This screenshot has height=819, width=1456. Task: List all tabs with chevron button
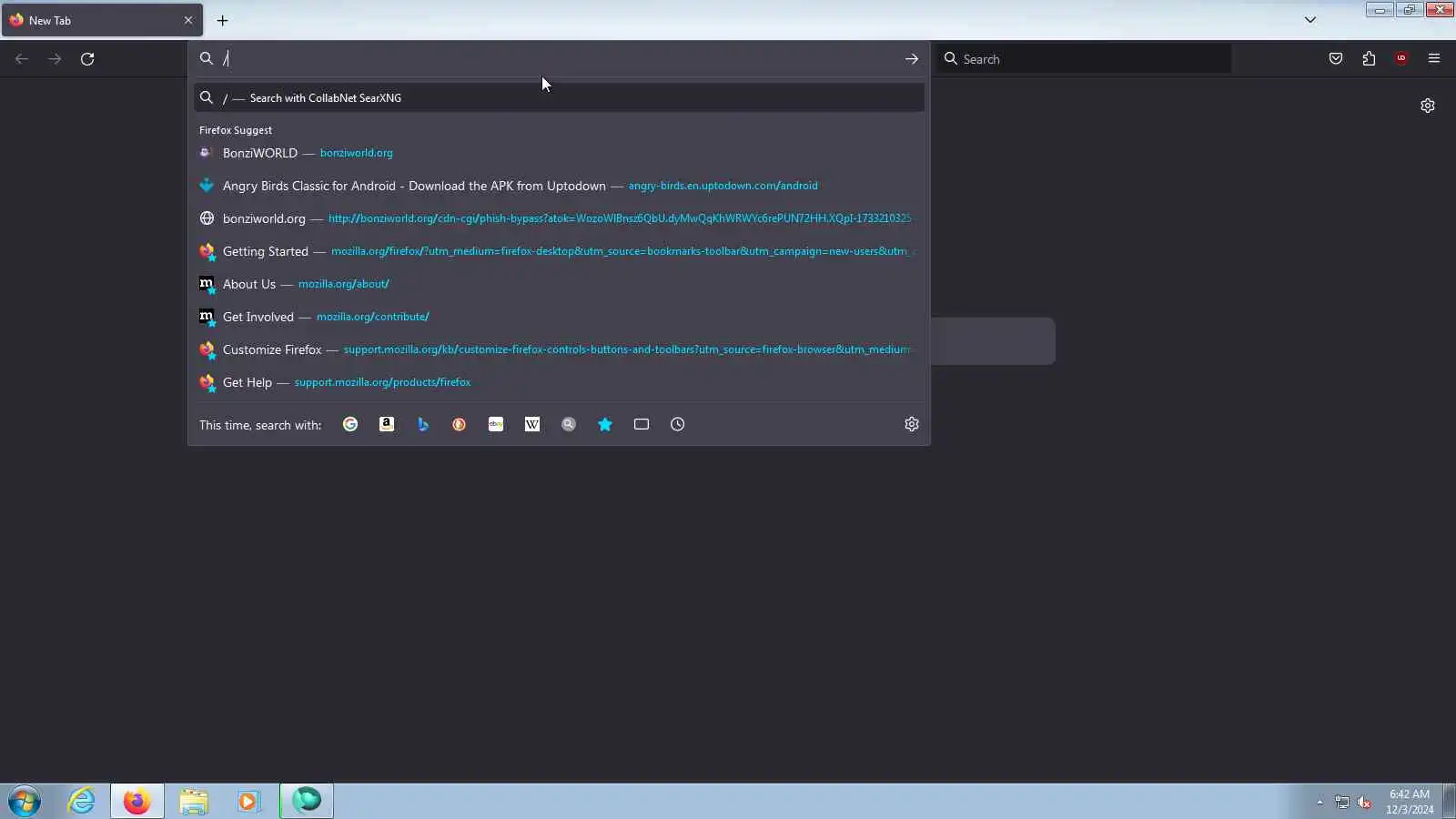tap(1310, 20)
